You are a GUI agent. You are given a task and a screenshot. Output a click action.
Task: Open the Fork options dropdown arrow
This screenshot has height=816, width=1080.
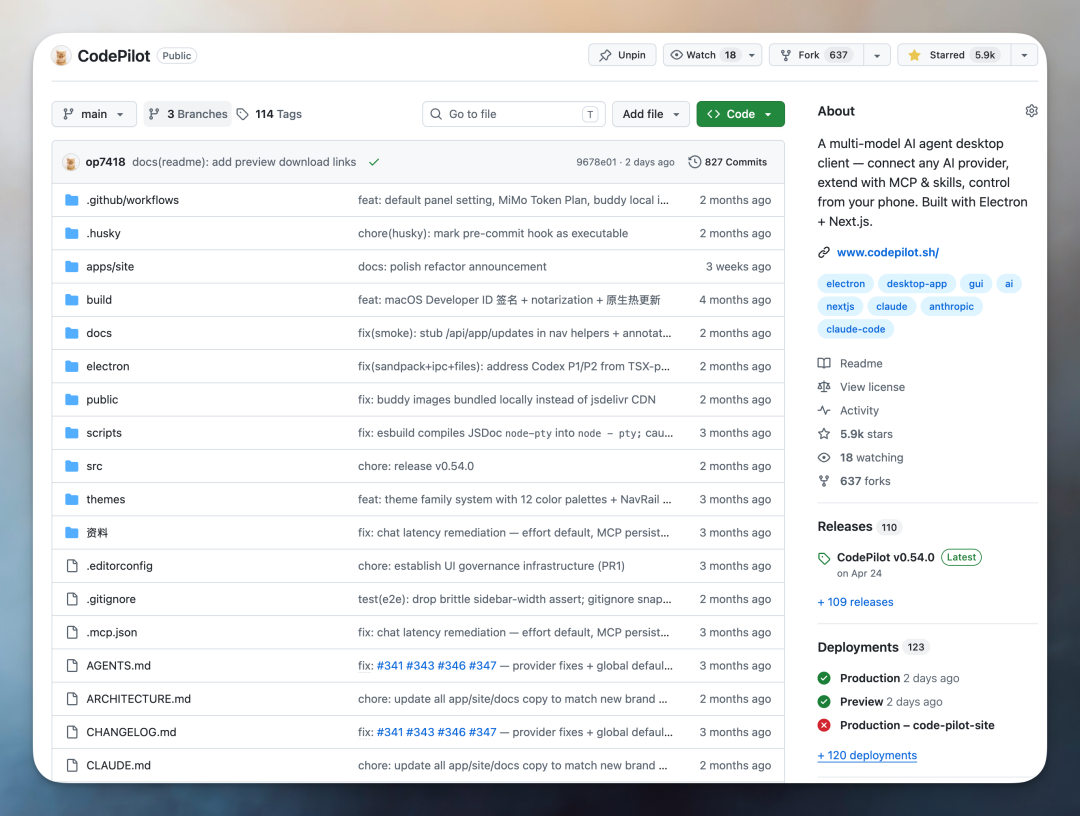877,55
